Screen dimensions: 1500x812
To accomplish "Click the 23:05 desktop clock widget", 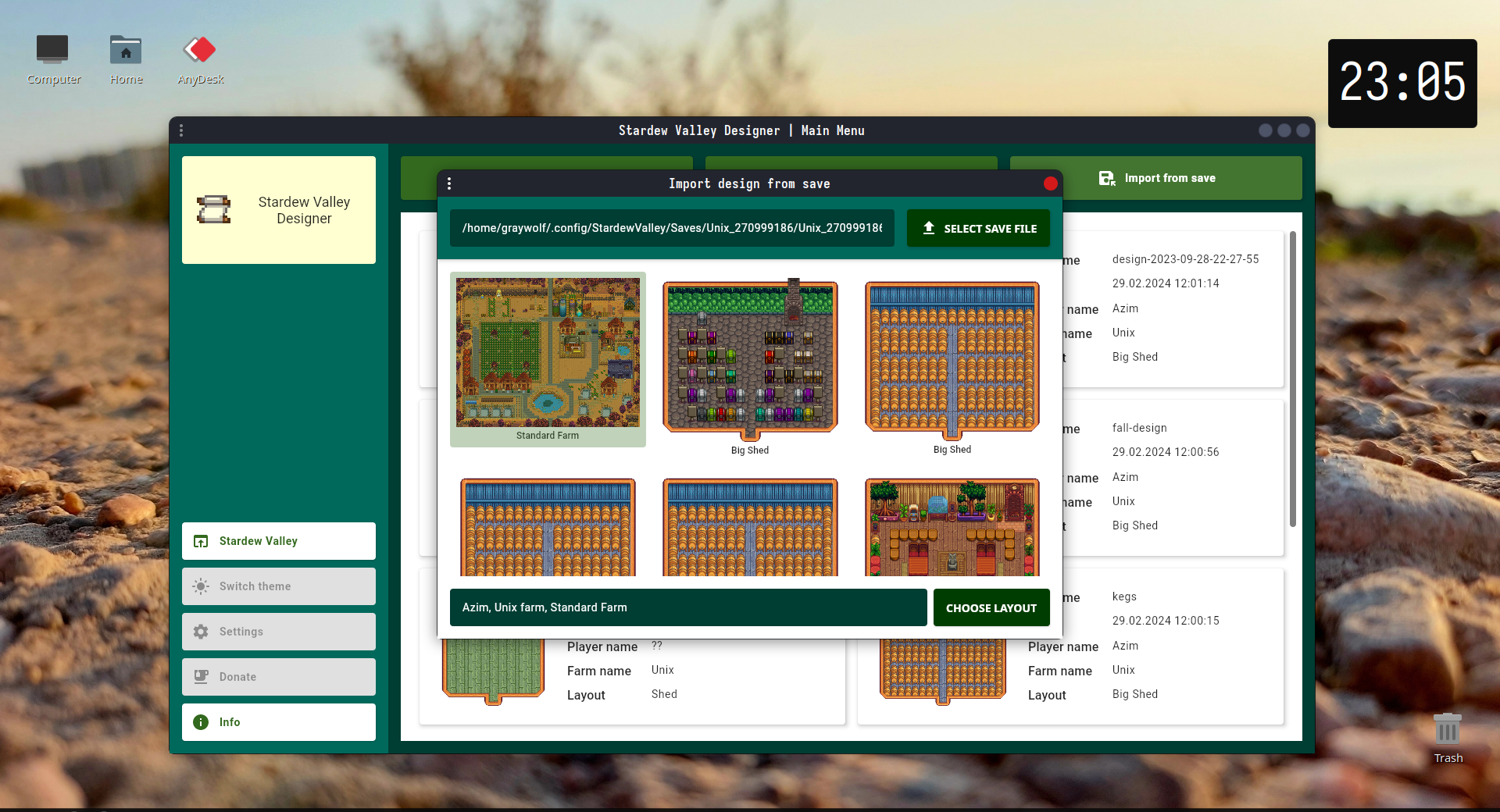I will [x=1402, y=84].
